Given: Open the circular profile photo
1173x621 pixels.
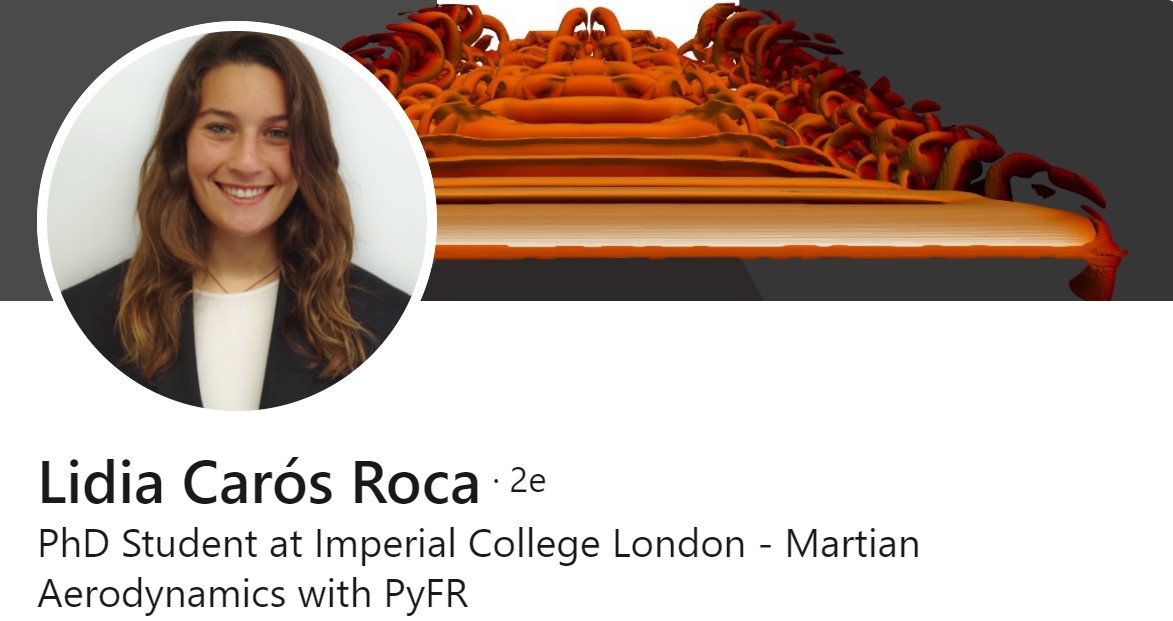Looking at the screenshot, I should (x=237, y=219).
